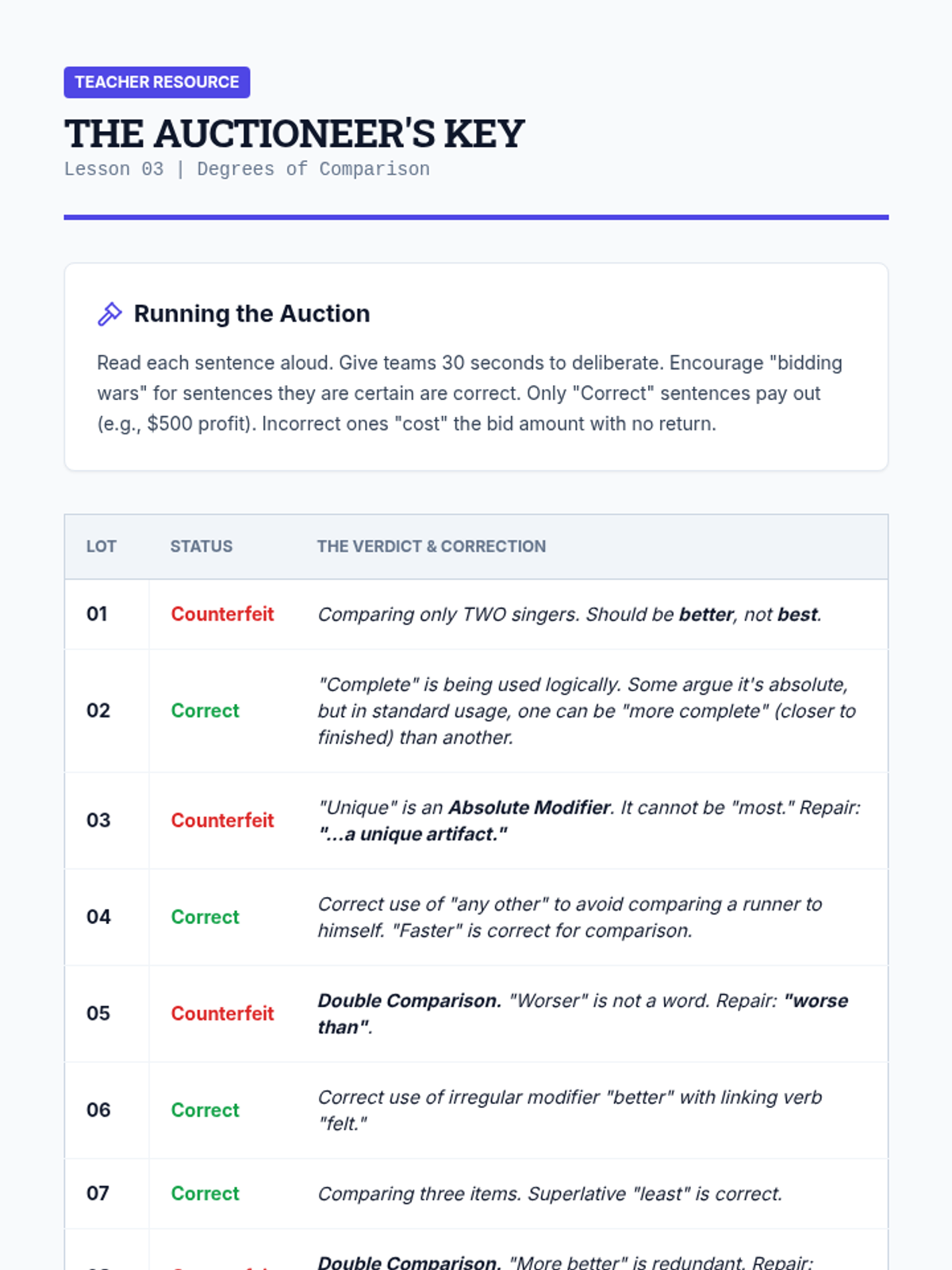The height and width of the screenshot is (1270, 952).
Task: Click the STATUS column header
Action: click(x=202, y=546)
